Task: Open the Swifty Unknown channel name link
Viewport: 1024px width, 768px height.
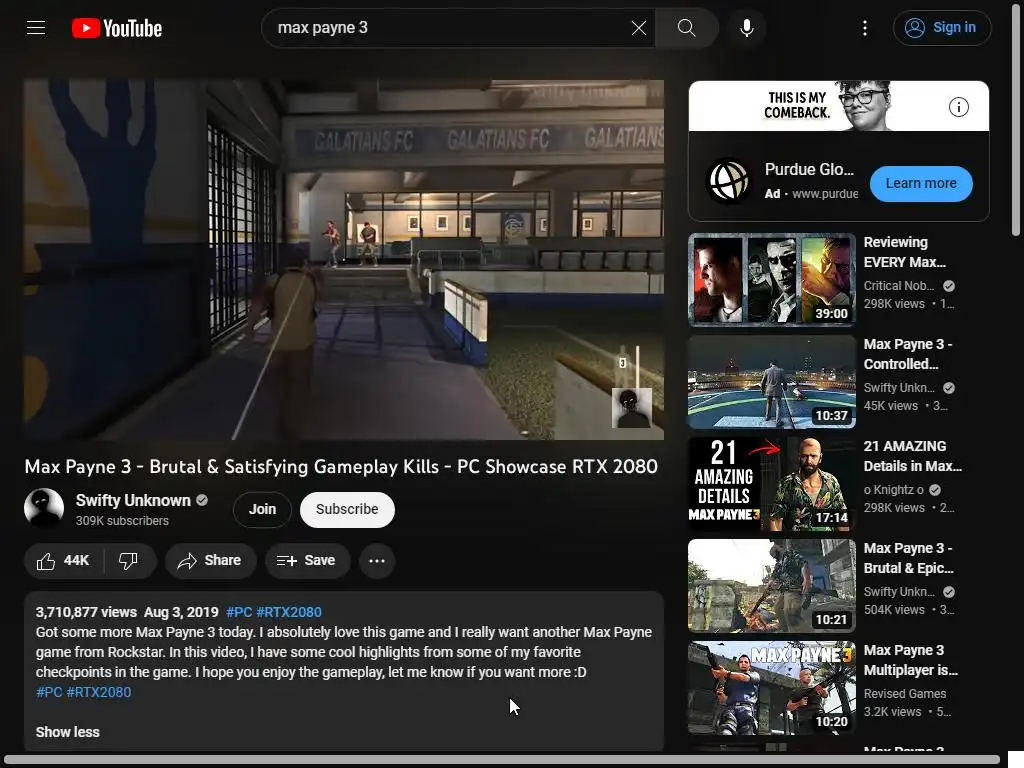Action: click(x=133, y=500)
